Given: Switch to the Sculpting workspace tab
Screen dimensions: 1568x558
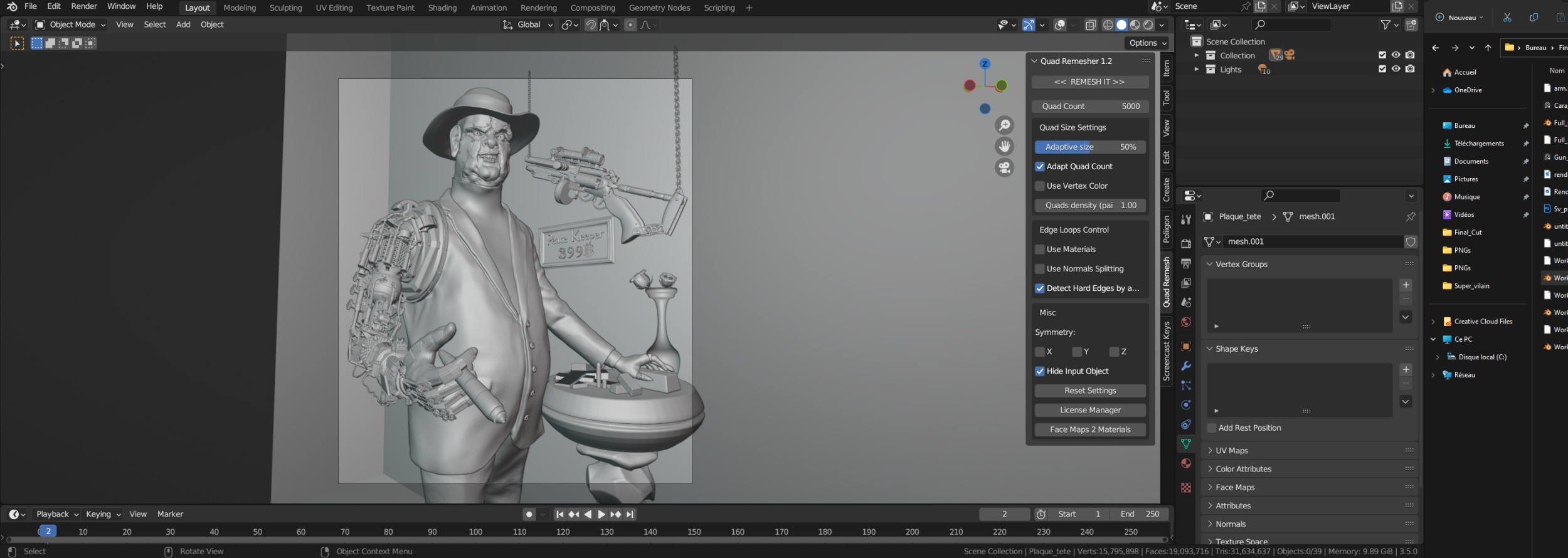Looking at the screenshot, I should click(x=285, y=8).
